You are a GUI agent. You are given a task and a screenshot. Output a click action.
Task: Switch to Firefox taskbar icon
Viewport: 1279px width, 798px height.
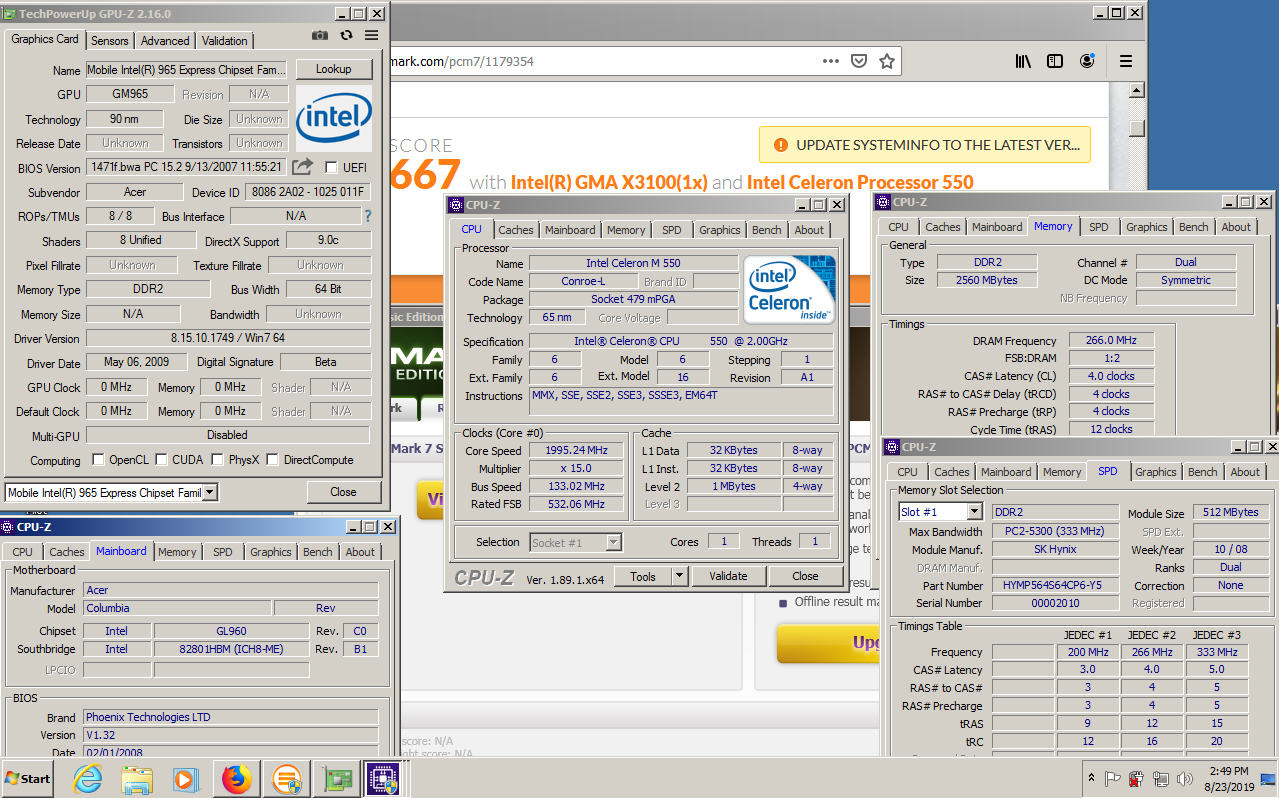coord(237,778)
